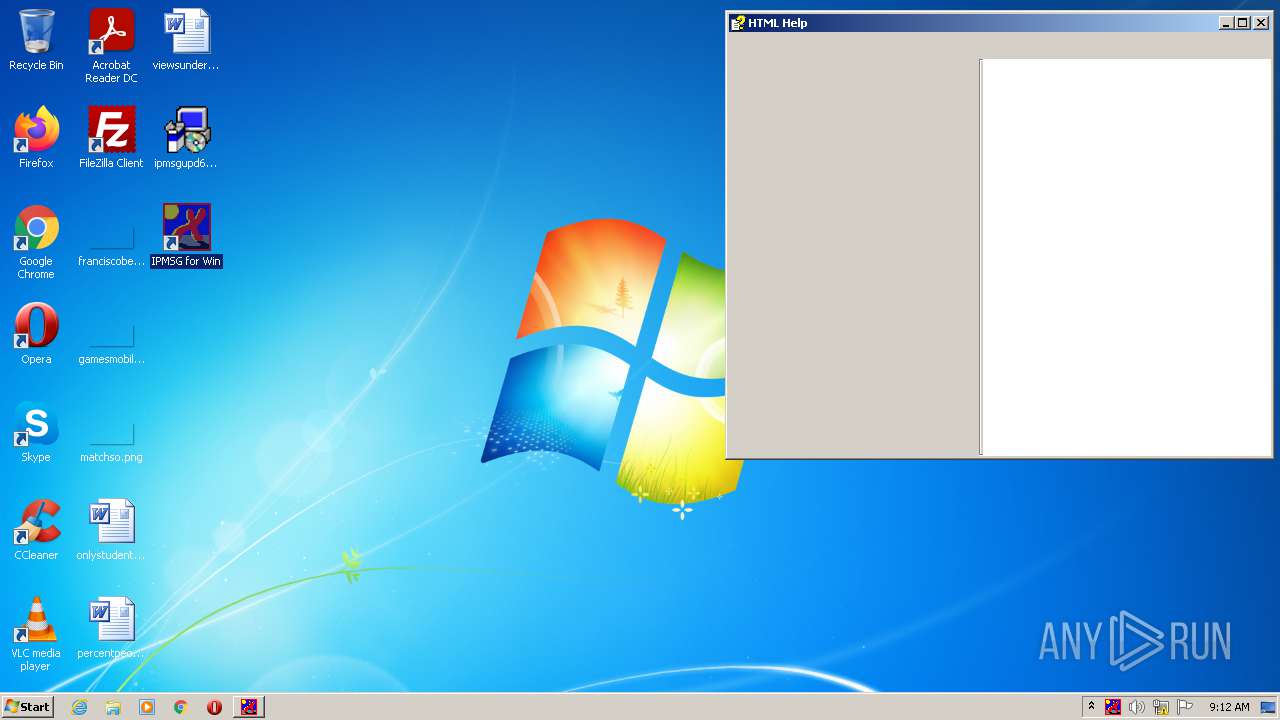Select percentpeo Word document icon
1280x720 pixels.
pos(111,628)
